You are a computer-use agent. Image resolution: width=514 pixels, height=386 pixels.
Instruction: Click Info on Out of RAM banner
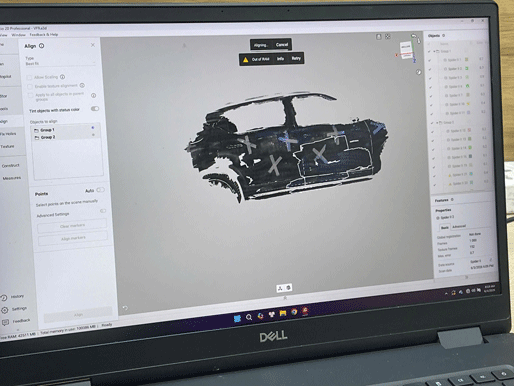280,59
